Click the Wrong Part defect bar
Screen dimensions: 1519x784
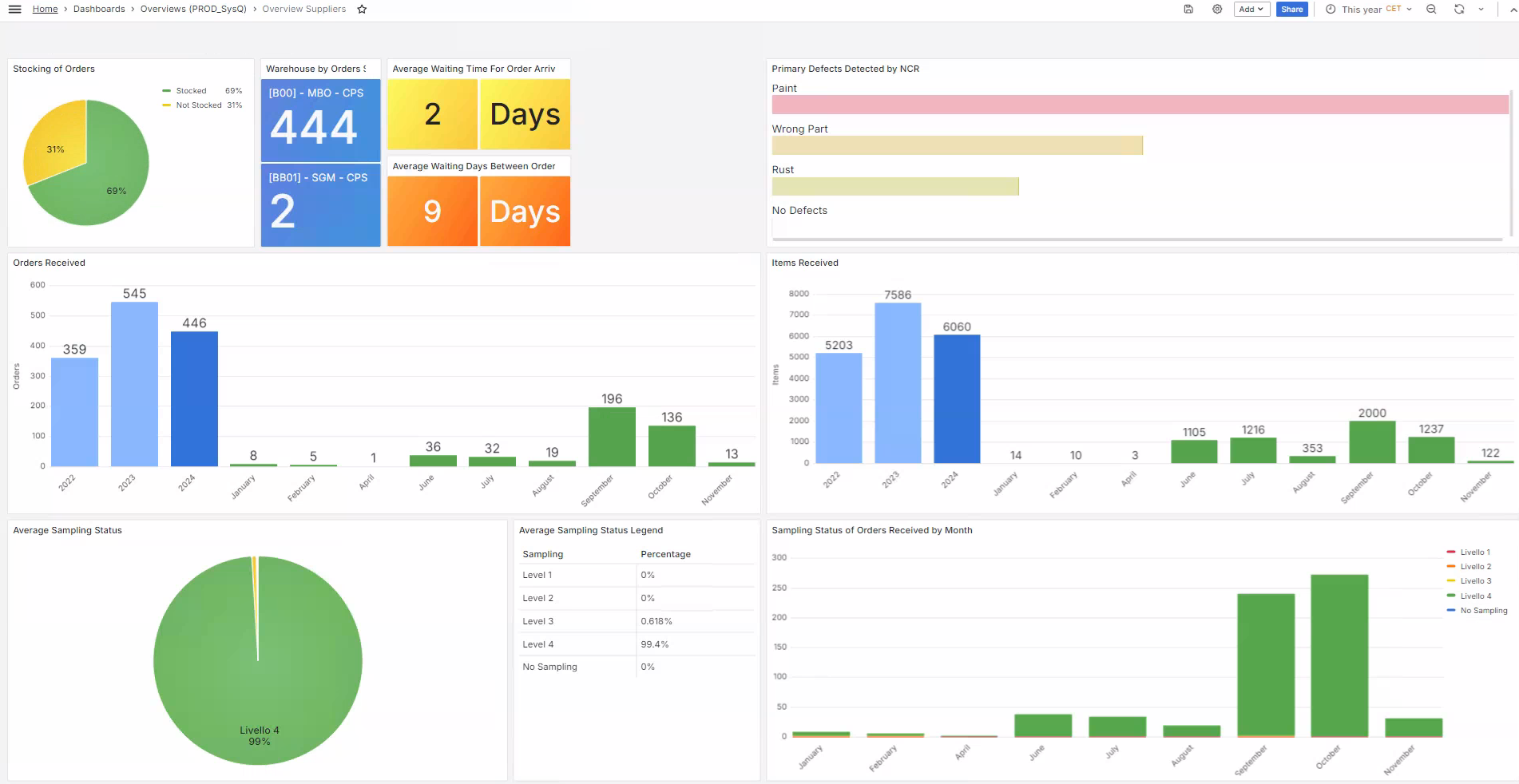(957, 145)
